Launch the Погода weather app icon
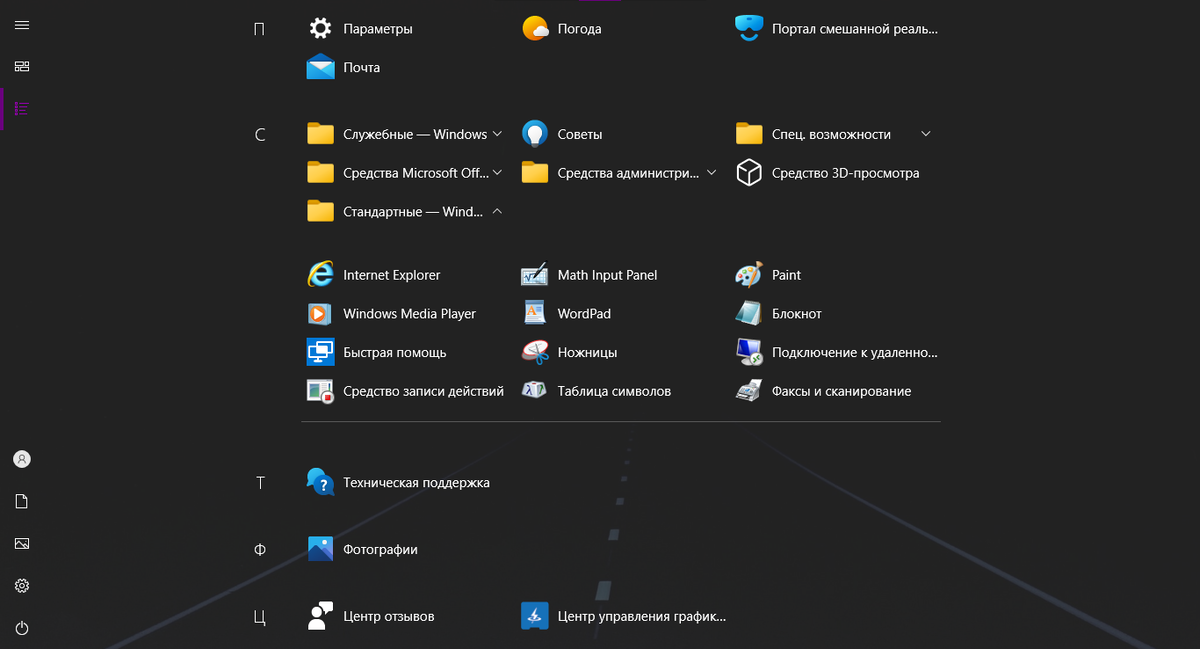Screen dimensions: 1200x649 535,28
